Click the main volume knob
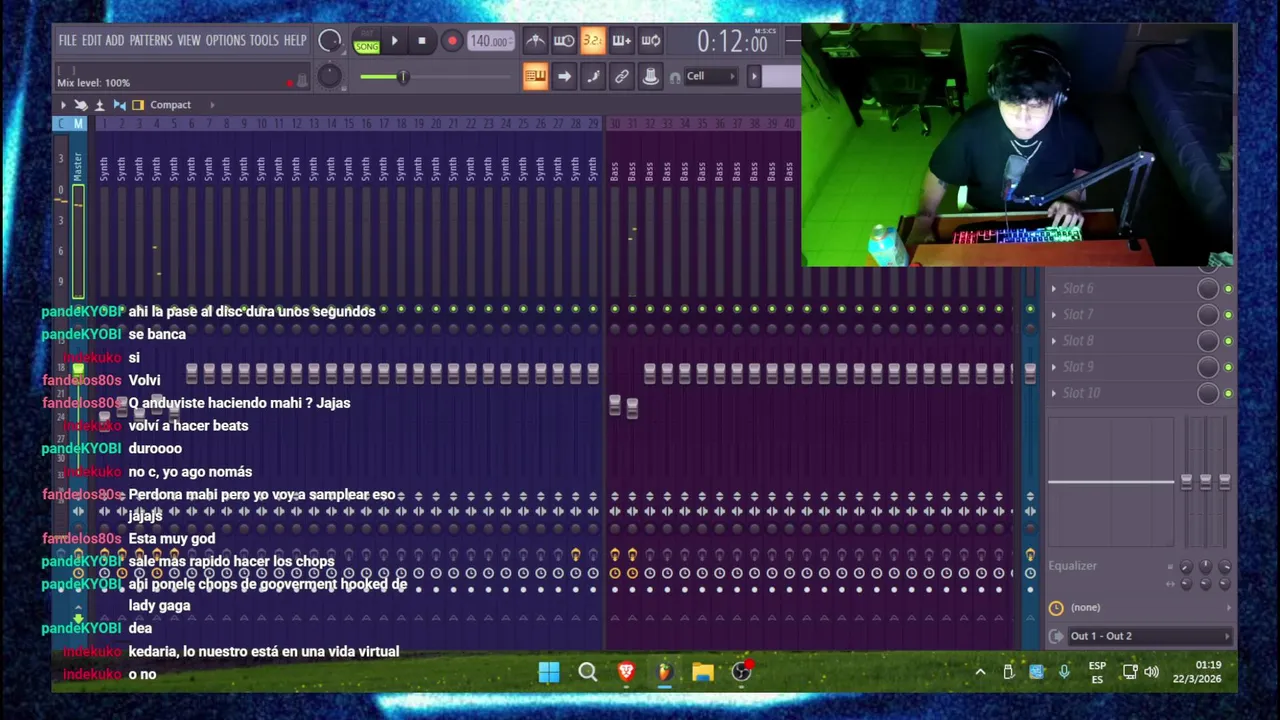The width and height of the screenshot is (1280, 720). click(329, 41)
